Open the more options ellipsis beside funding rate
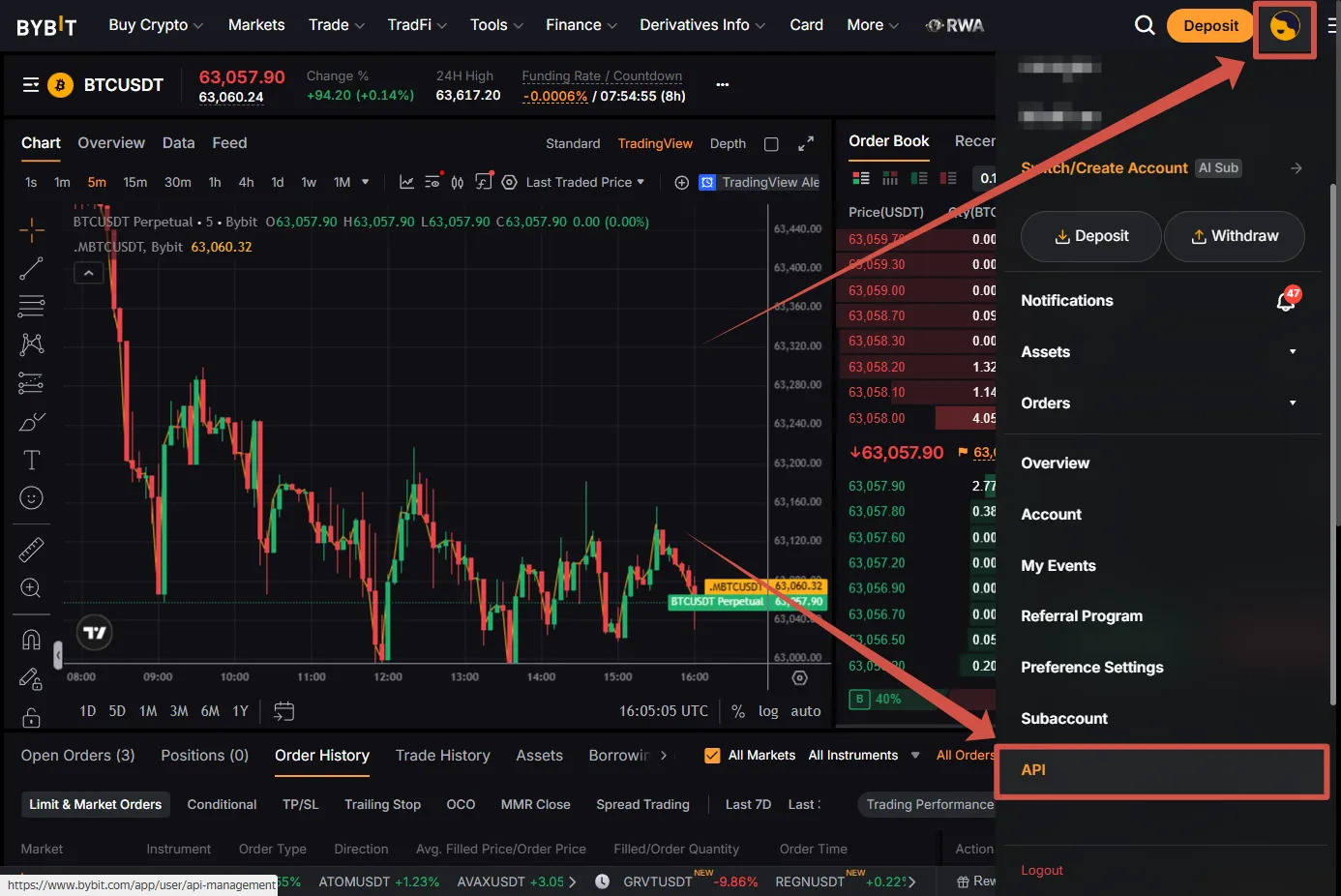 pyautogui.click(x=722, y=85)
